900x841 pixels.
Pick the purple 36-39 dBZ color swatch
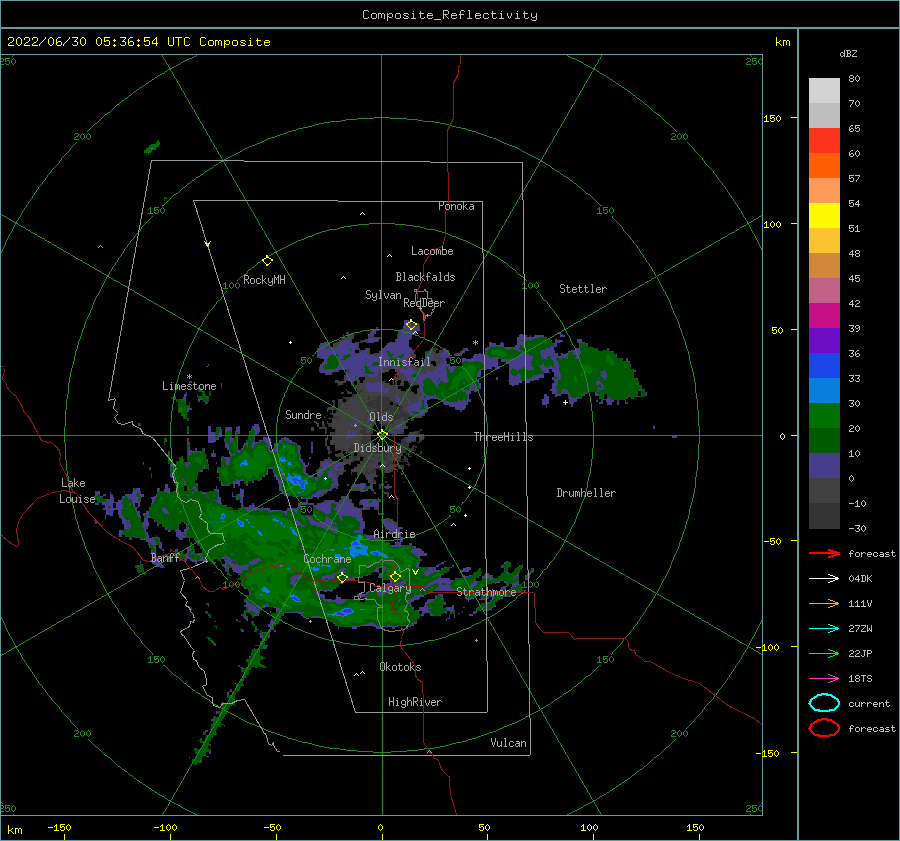[x=824, y=341]
